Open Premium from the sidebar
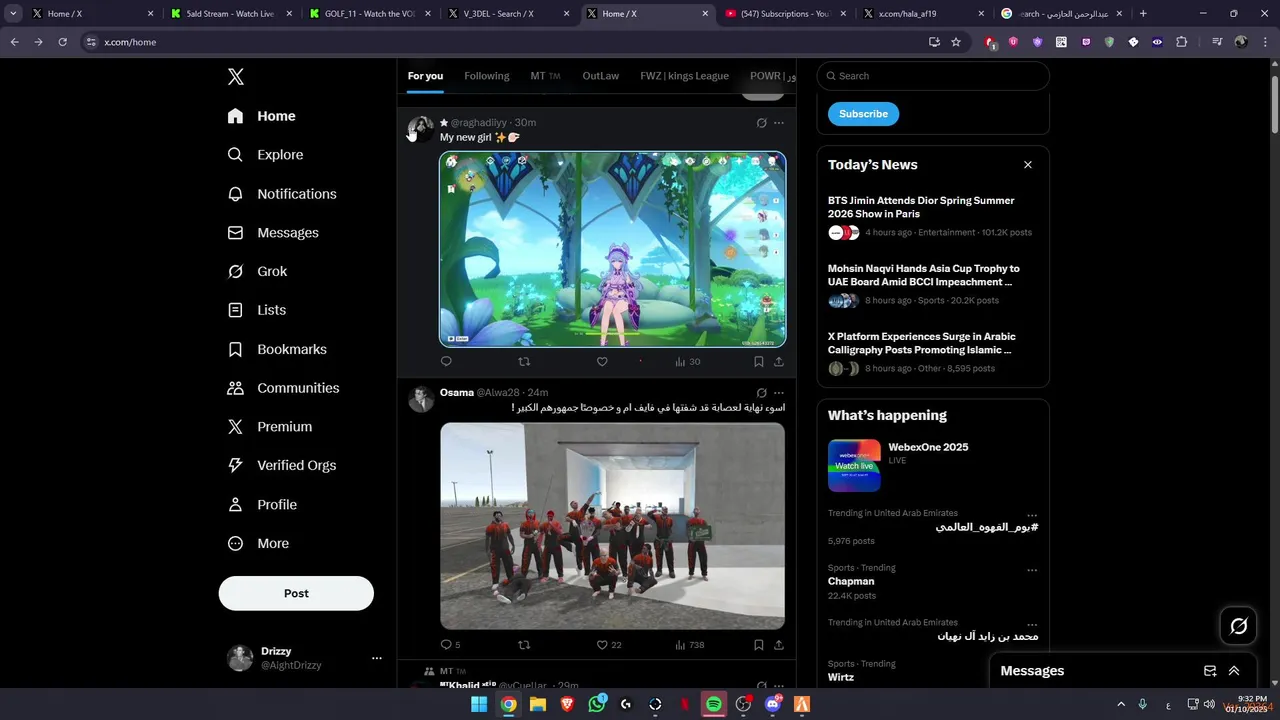This screenshot has width=1280, height=720. pyautogui.click(x=269, y=427)
